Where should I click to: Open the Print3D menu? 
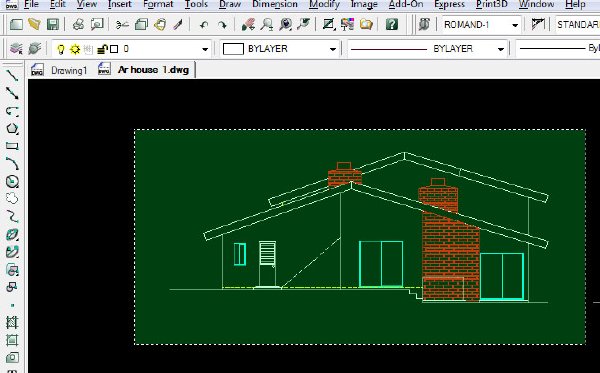click(x=491, y=5)
